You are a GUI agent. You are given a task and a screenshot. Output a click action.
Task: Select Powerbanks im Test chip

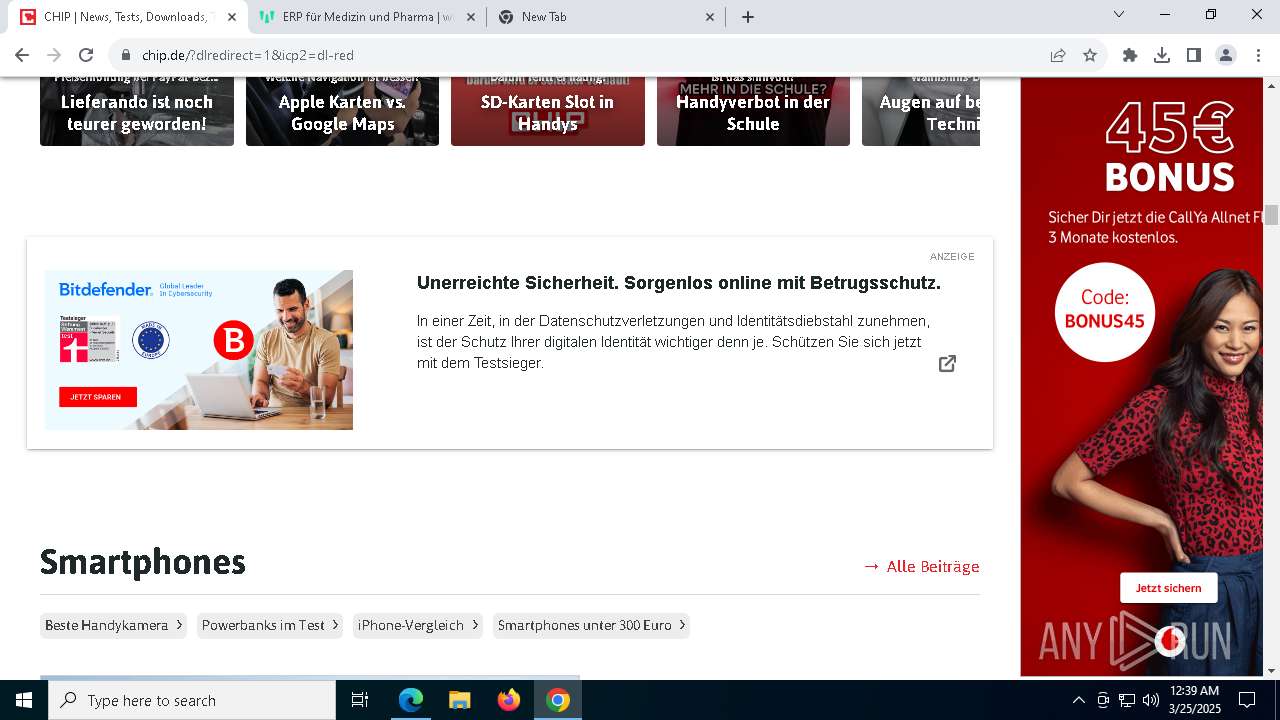pos(270,625)
